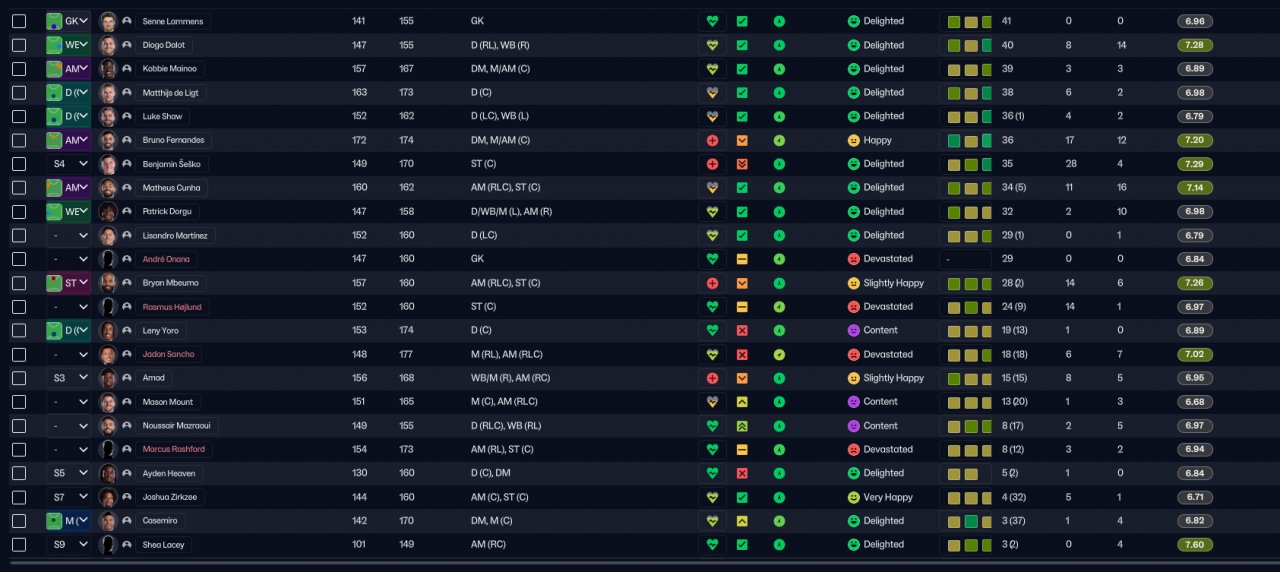
Task: Click the orange down-arrow sharpness icon for Bruno Fernandes
Action: [x=741, y=140]
